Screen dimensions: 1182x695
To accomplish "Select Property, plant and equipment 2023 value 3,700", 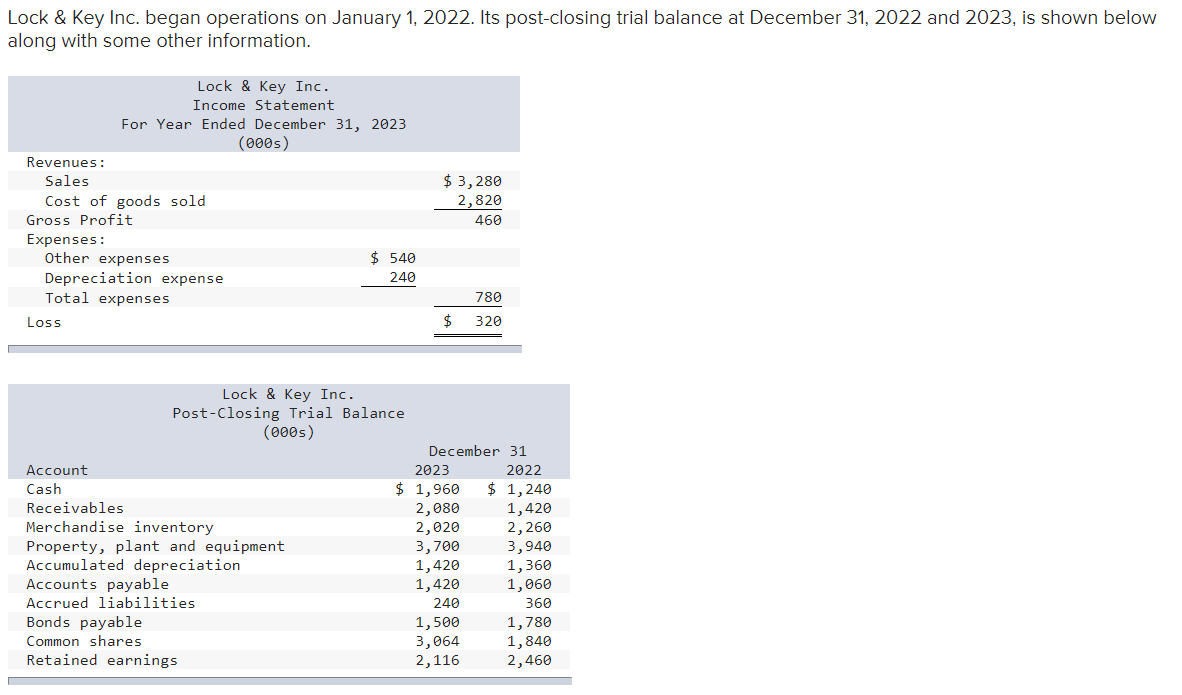I will 437,547.
